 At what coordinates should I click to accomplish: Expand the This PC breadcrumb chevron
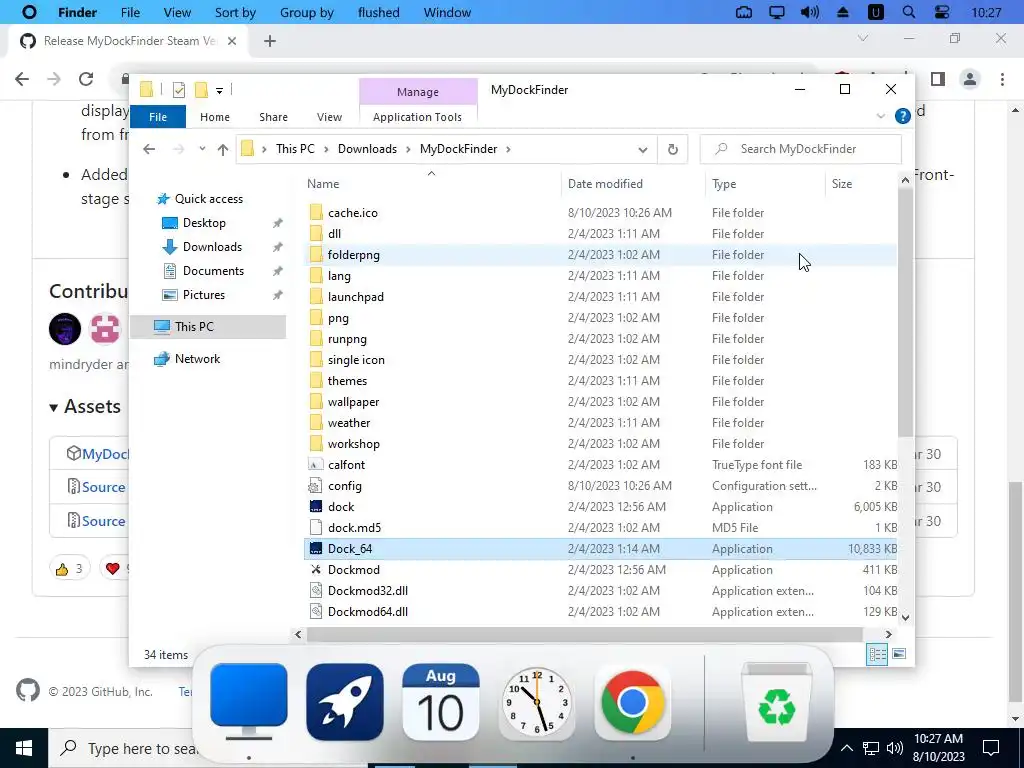(326, 149)
